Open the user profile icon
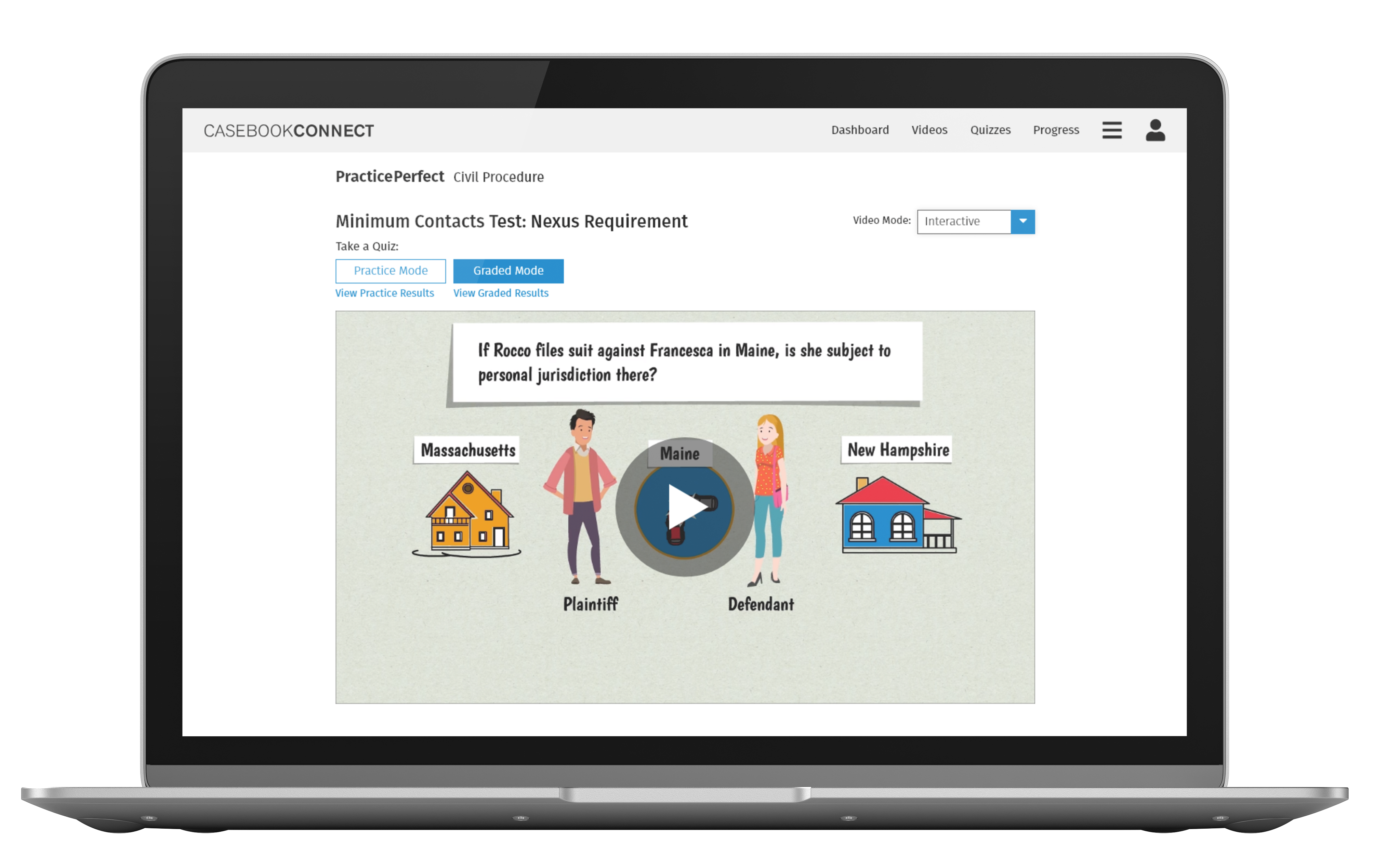The height and width of the screenshot is (868, 1373). [1155, 130]
